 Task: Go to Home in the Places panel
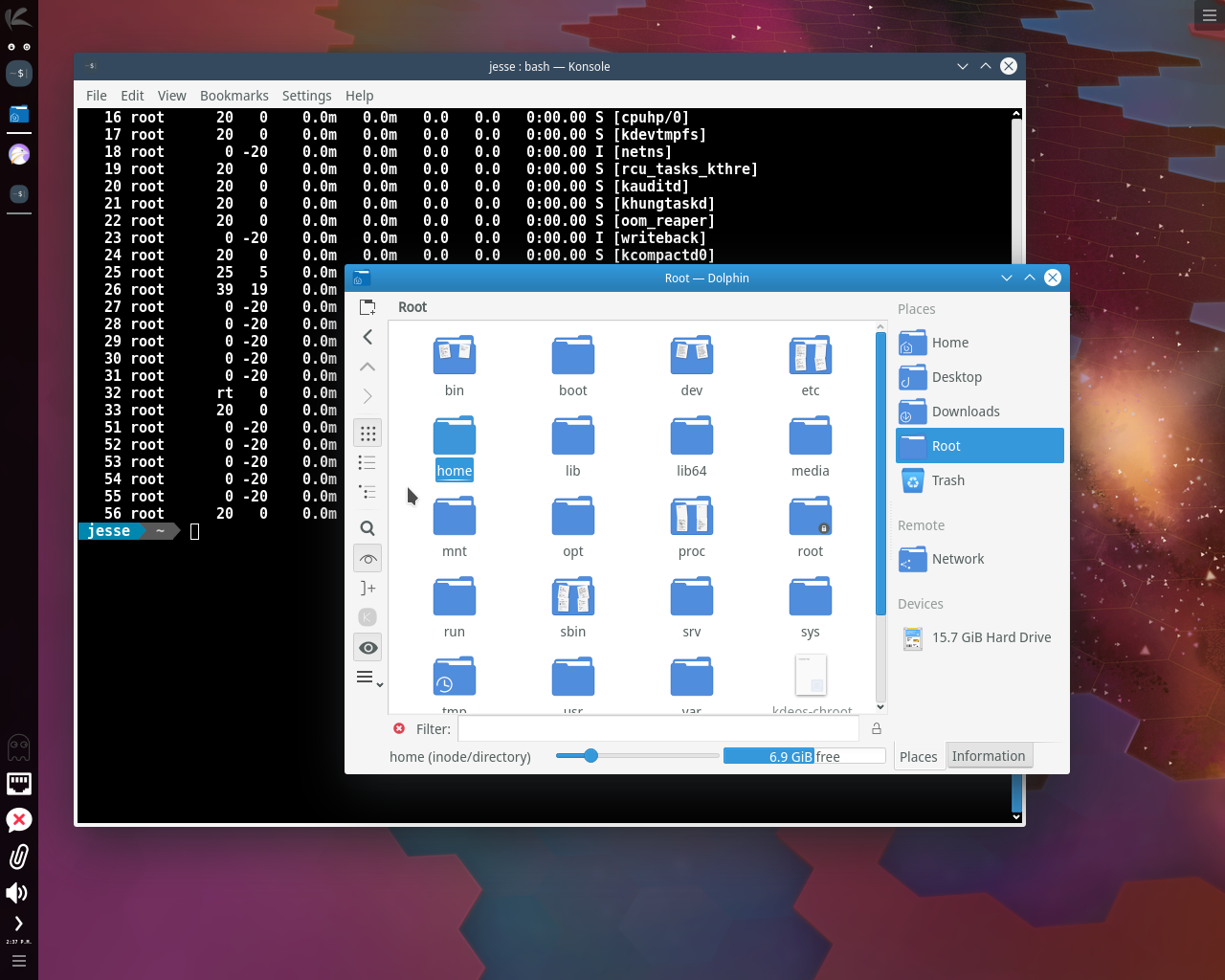coord(980,343)
